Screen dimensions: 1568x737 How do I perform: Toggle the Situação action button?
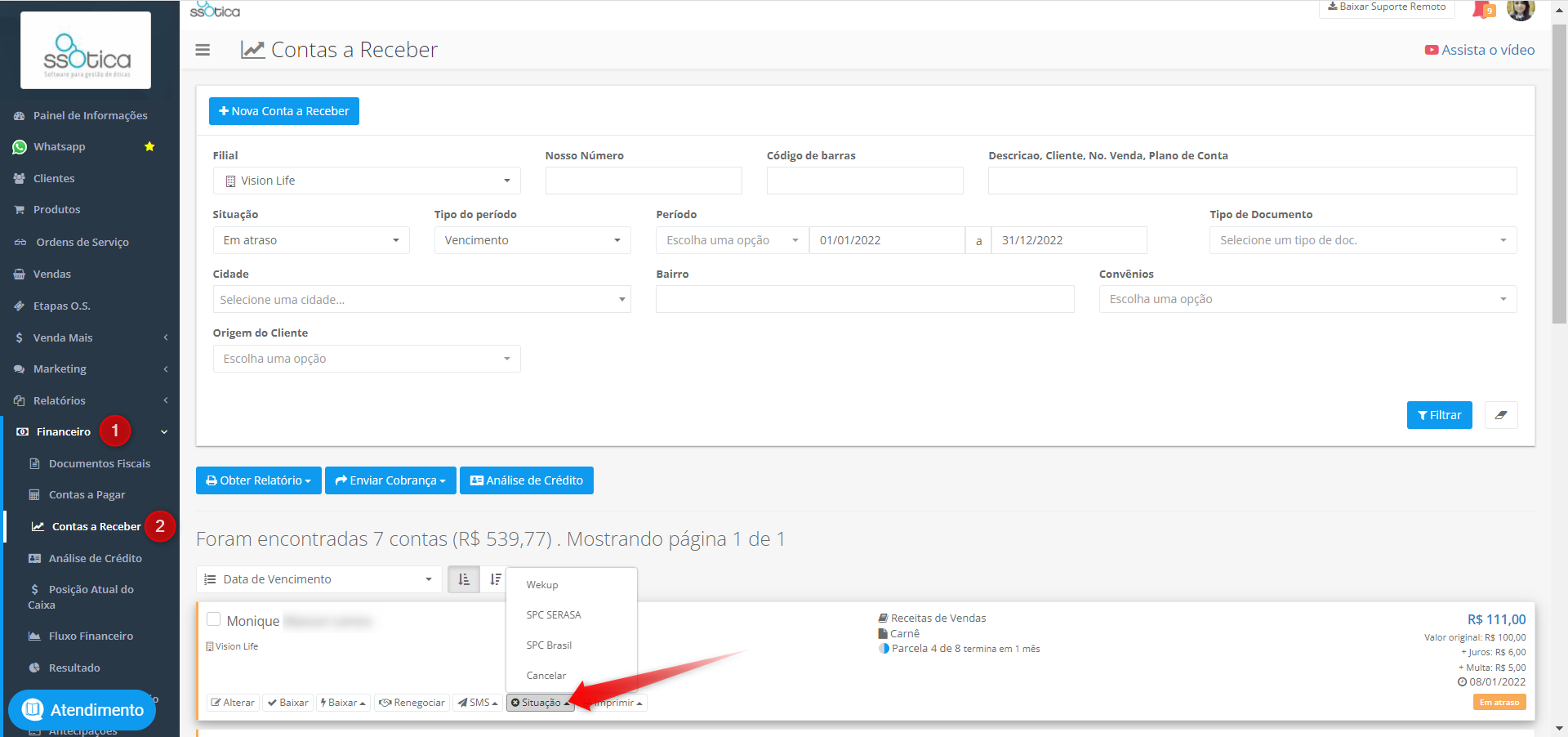click(x=540, y=703)
